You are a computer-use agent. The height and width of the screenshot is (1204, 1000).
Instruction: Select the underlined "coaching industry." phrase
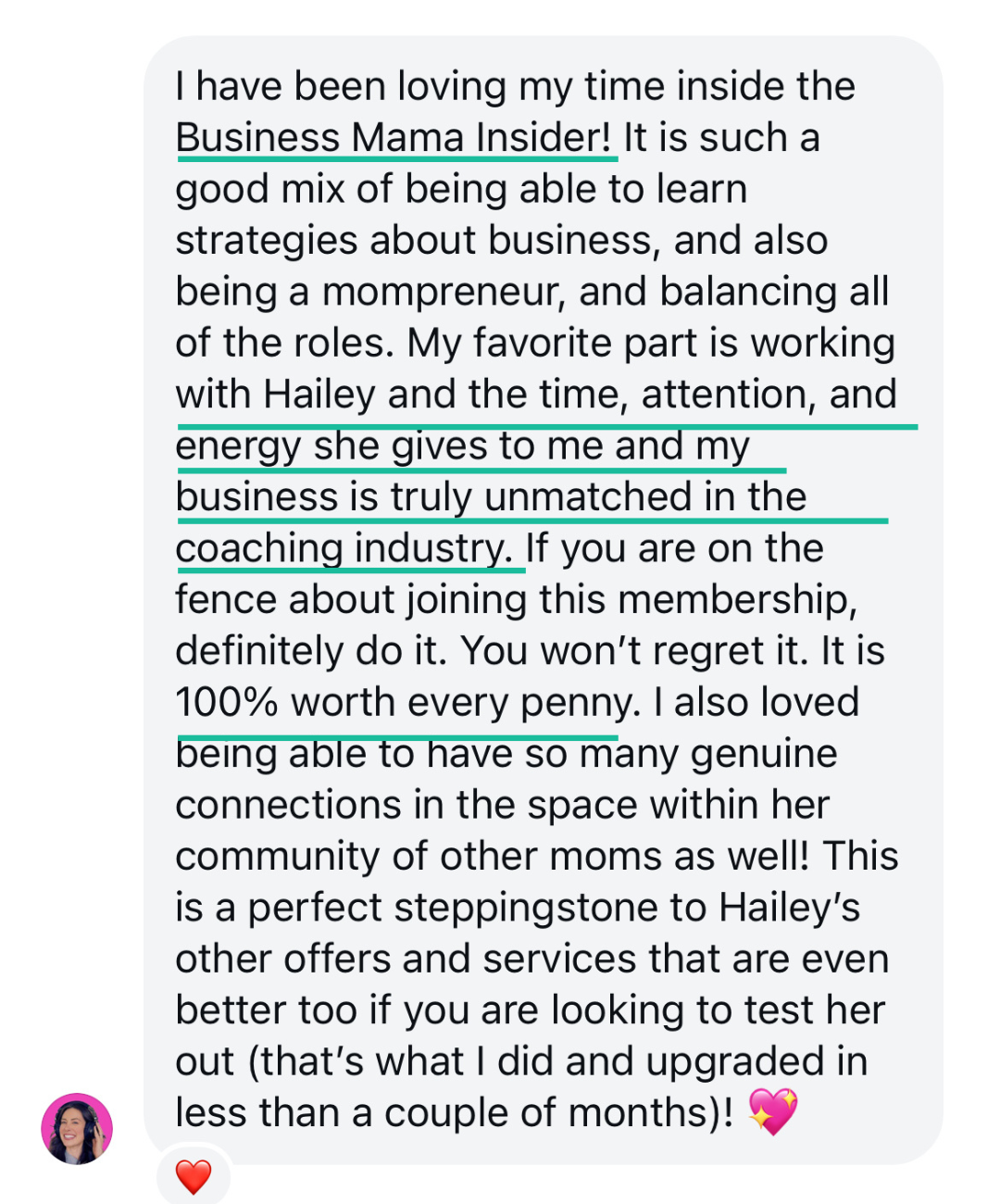pos(343,548)
